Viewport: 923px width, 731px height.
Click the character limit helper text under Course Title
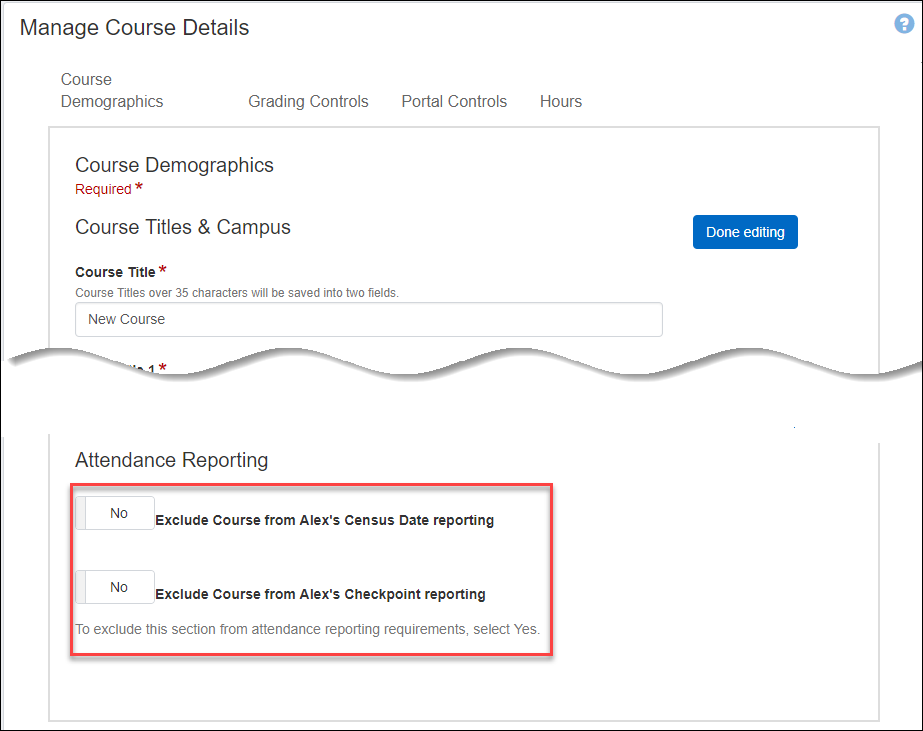pos(240,291)
